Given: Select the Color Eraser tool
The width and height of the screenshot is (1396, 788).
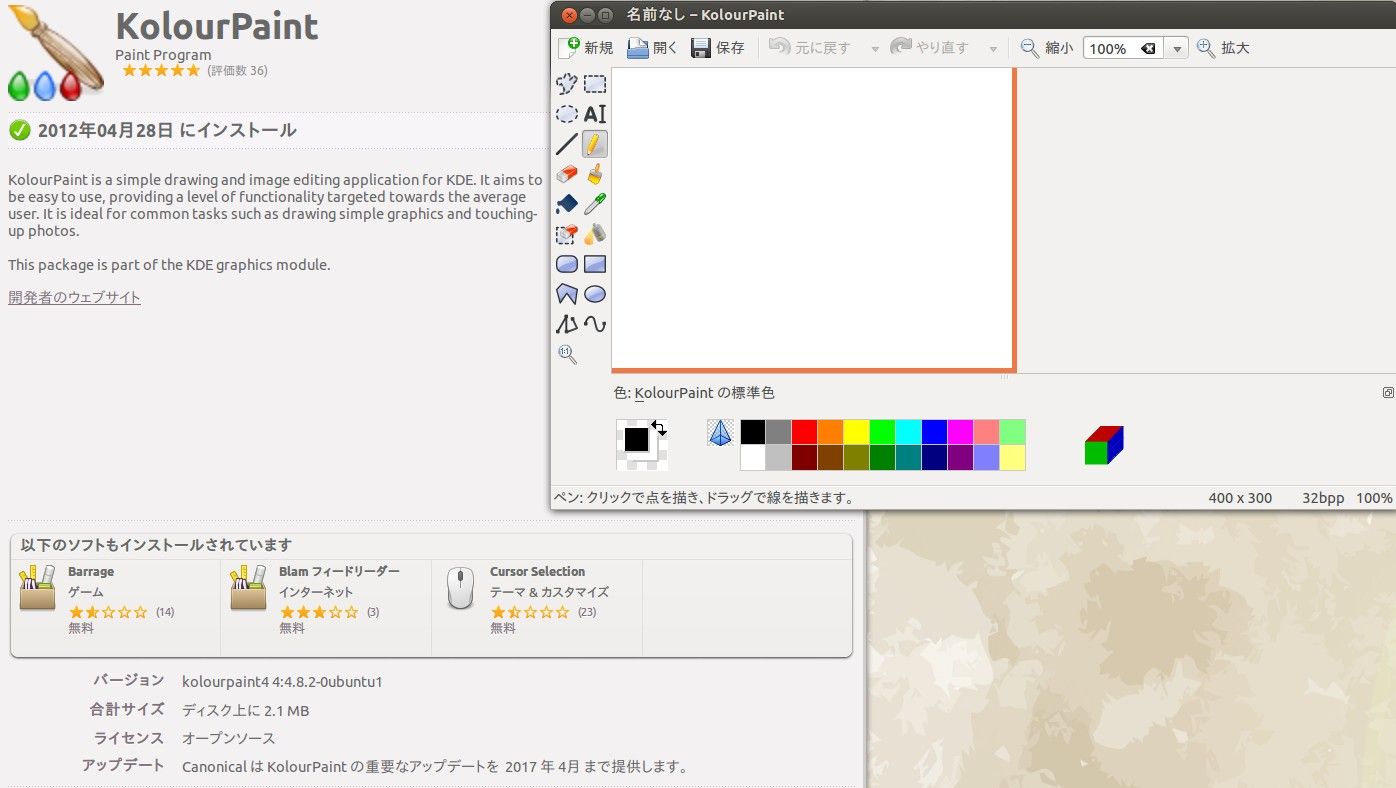Looking at the screenshot, I should (567, 234).
